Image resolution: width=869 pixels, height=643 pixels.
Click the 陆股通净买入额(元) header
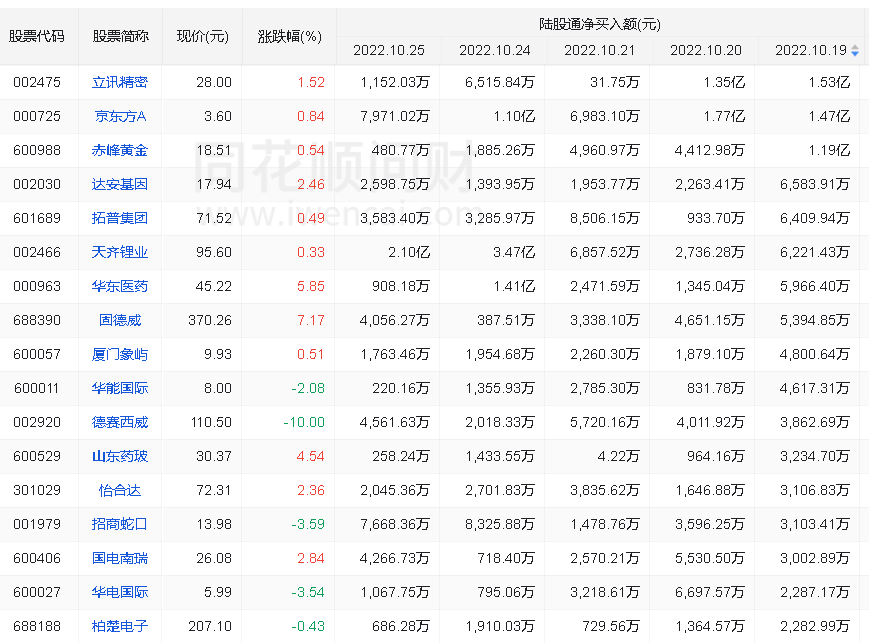tap(600, 24)
